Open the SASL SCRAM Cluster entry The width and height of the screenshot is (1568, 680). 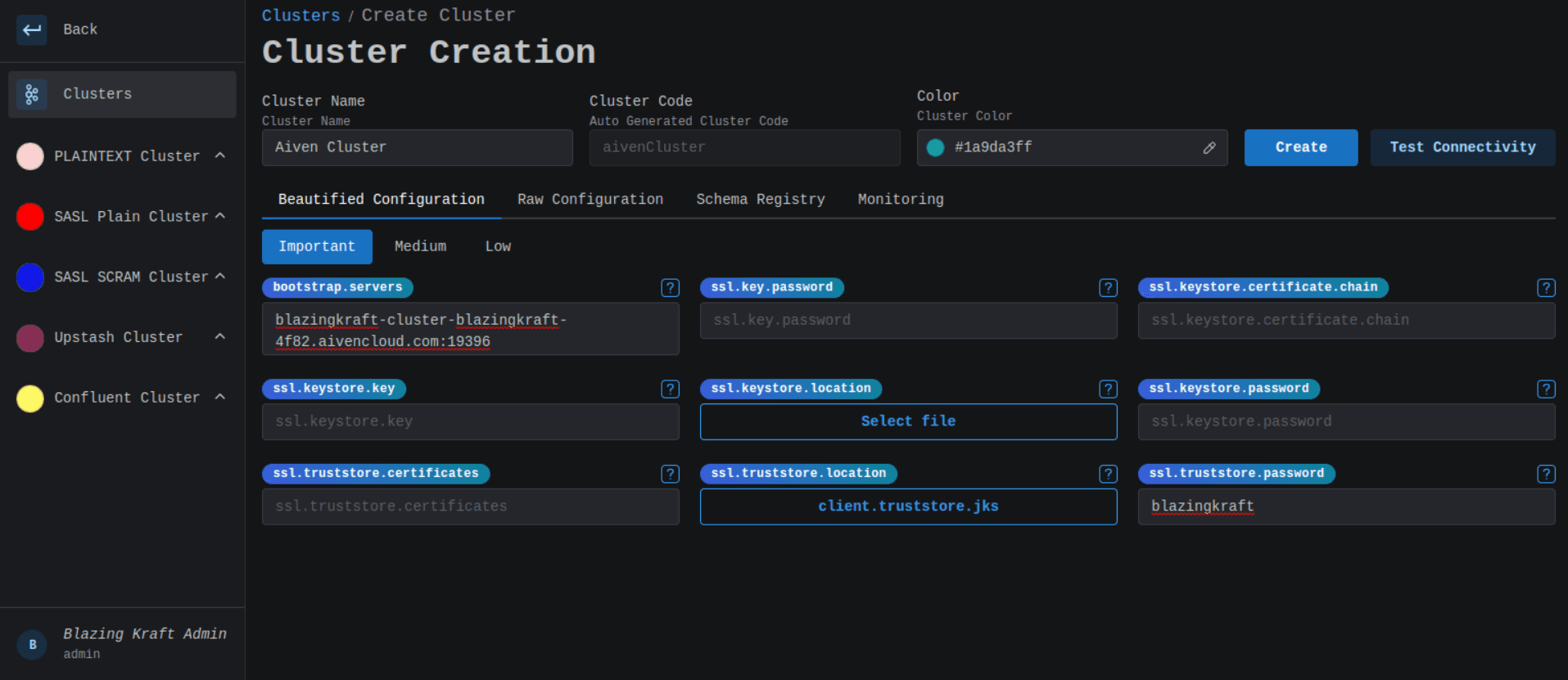(122, 277)
